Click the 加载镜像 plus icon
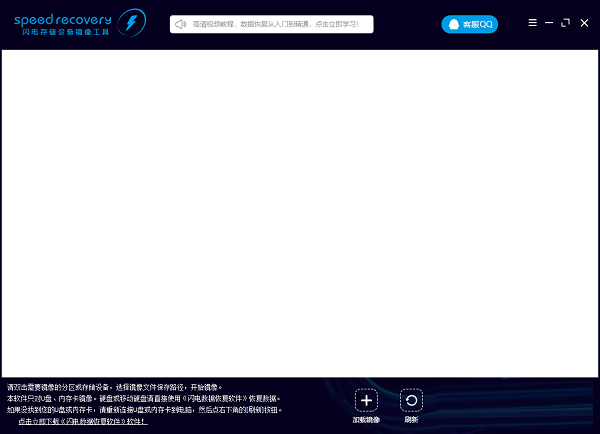The width and height of the screenshot is (600, 434). pos(366,400)
